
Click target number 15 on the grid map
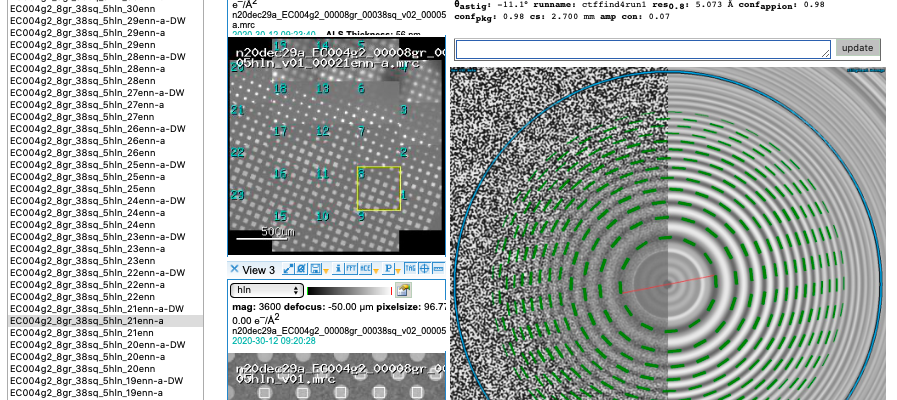click(x=280, y=216)
